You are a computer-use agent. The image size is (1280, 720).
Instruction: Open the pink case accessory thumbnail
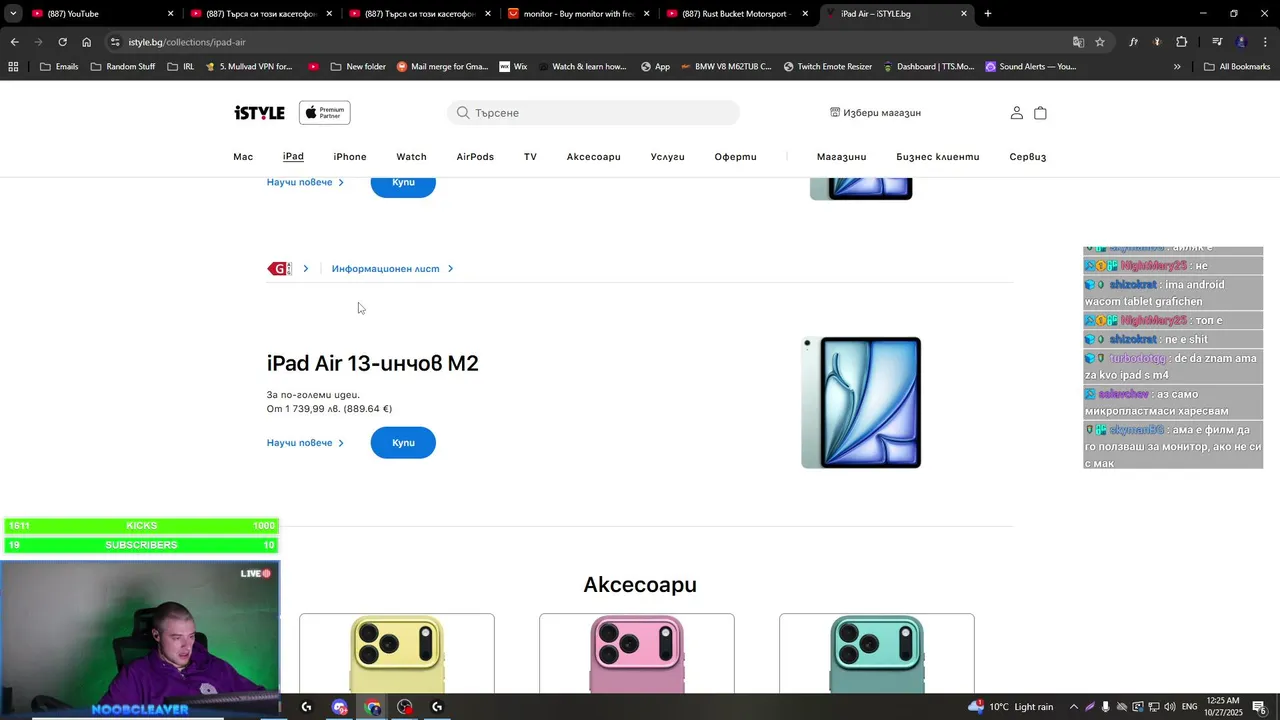point(637,655)
